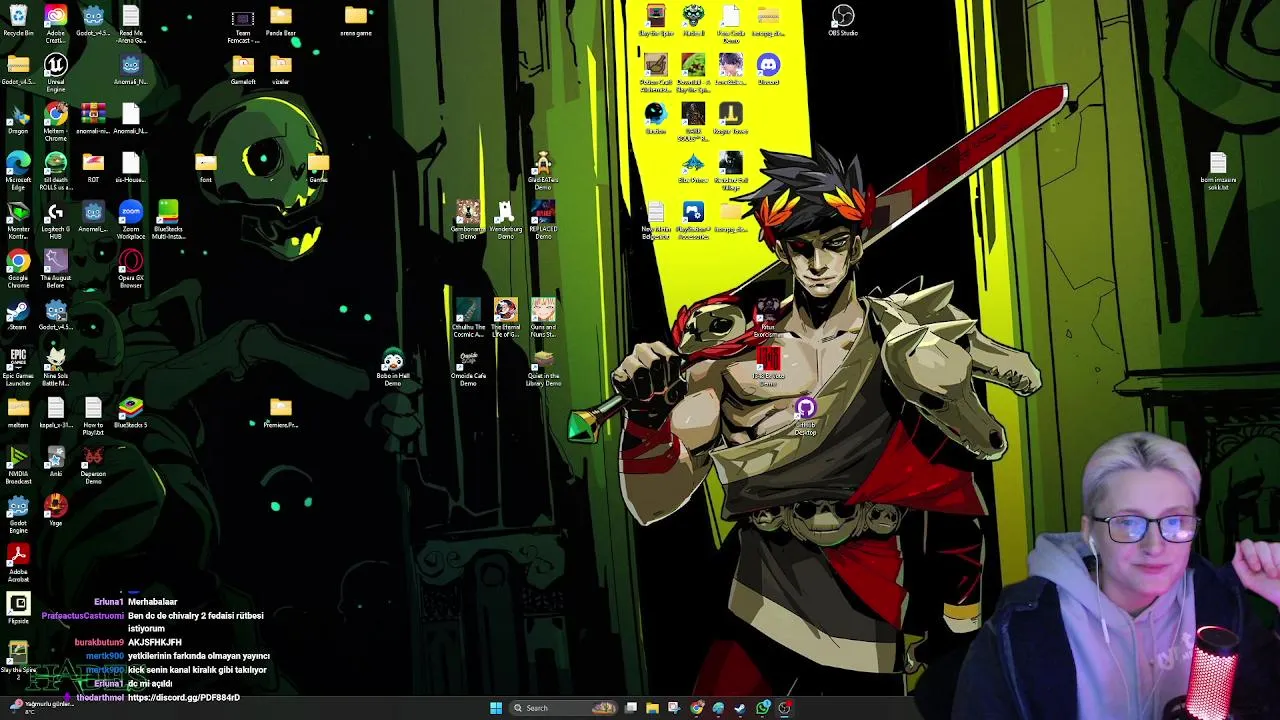Click username thedarthmel in chat
The width and height of the screenshot is (1280, 720).
coord(100,697)
